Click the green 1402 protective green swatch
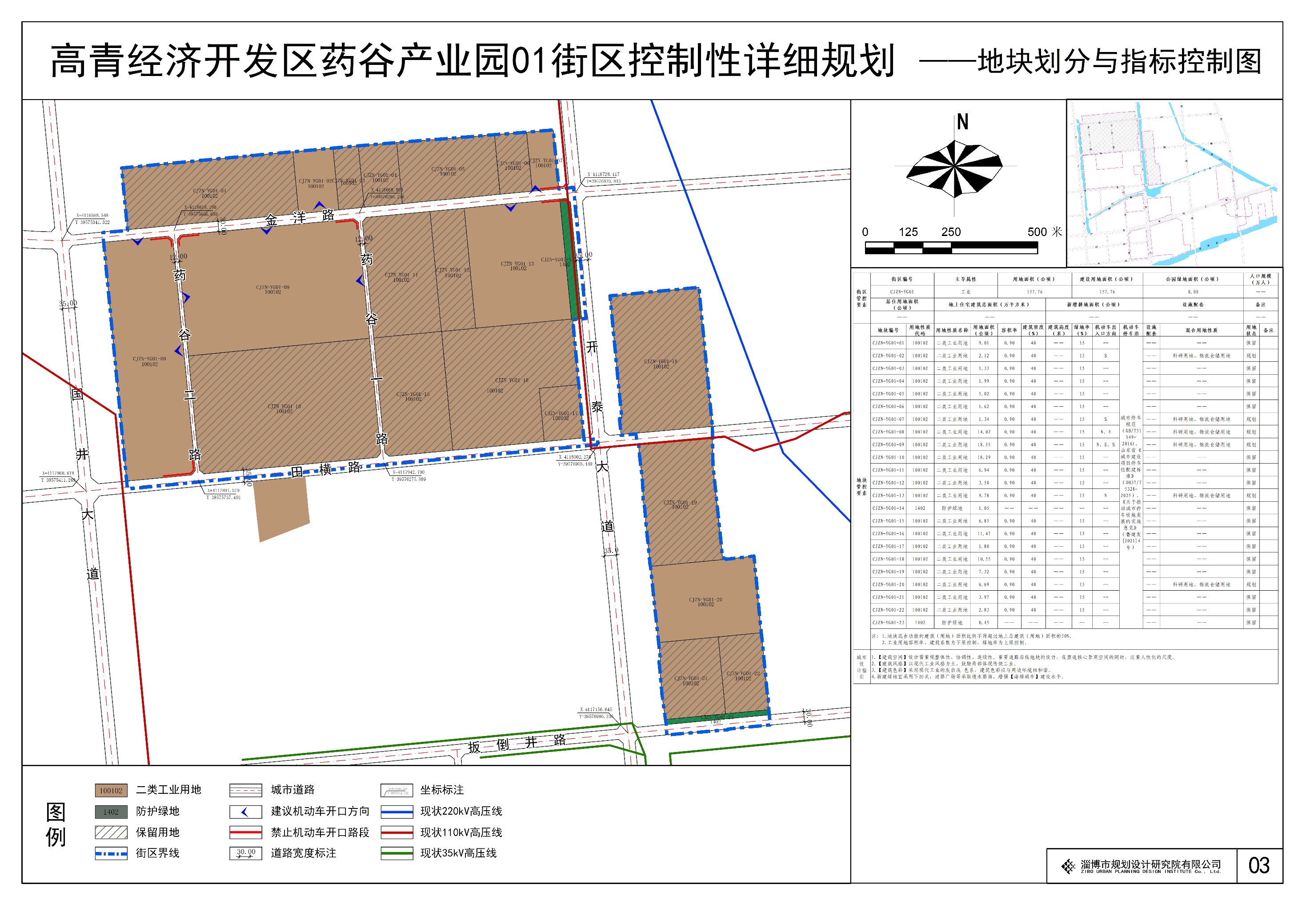The image size is (1306, 924). tap(111, 812)
